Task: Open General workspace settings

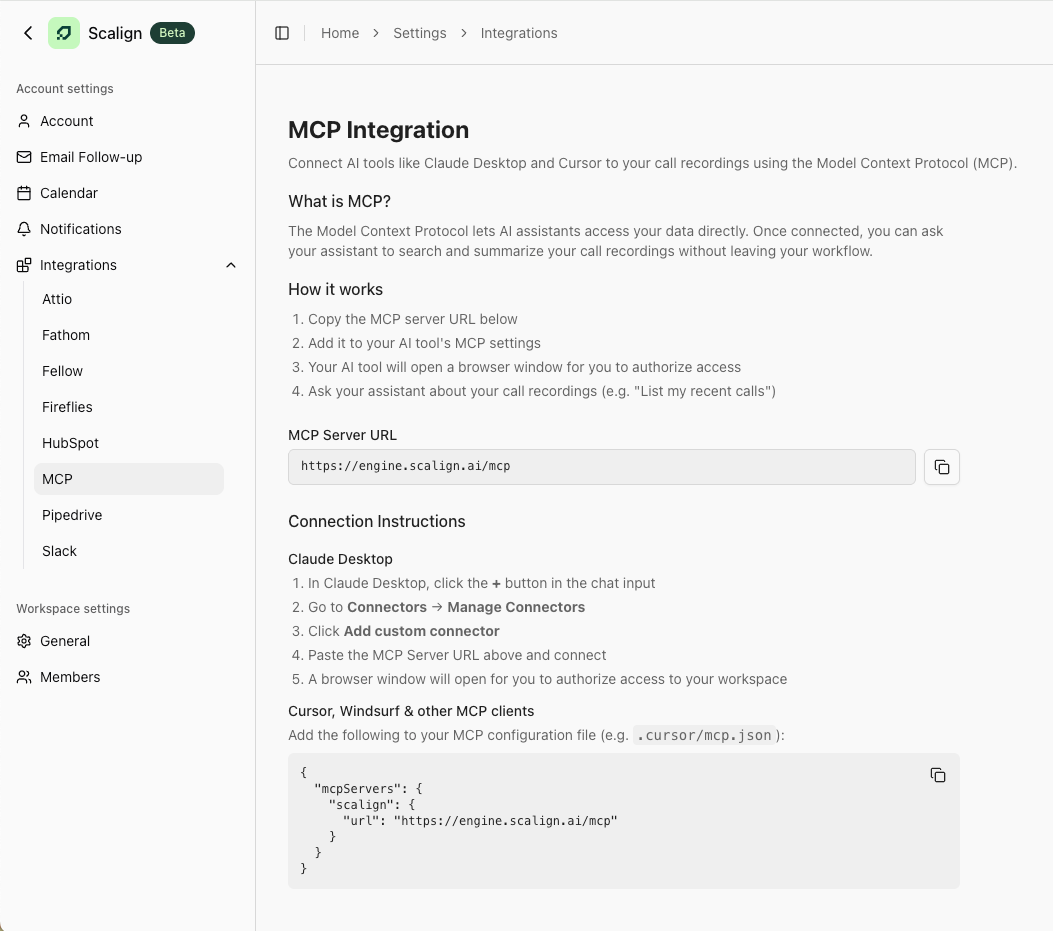Action: pyautogui.click(x=64, y=641)
